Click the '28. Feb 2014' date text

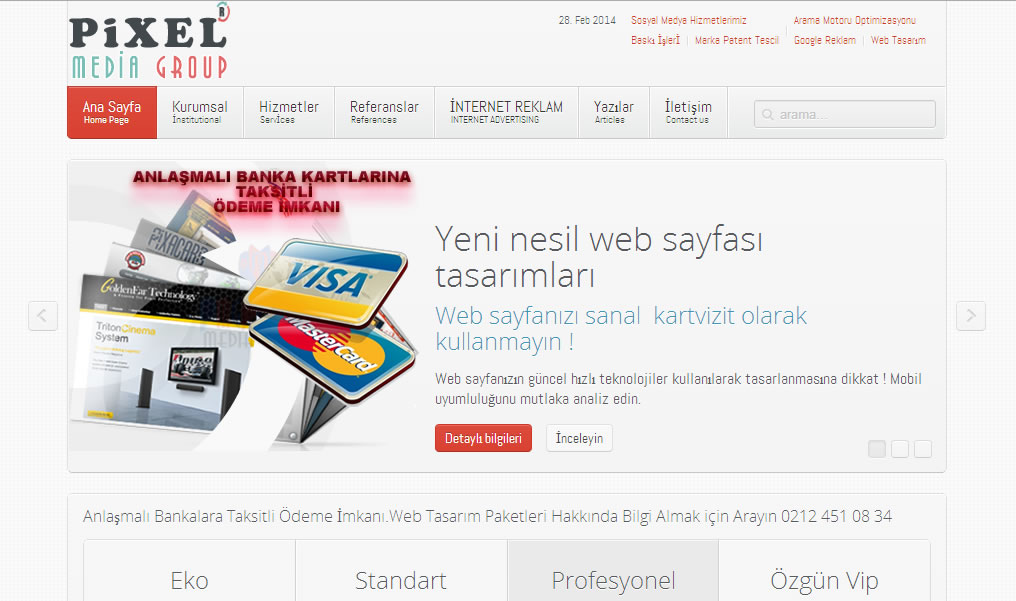tap(587, 21)
